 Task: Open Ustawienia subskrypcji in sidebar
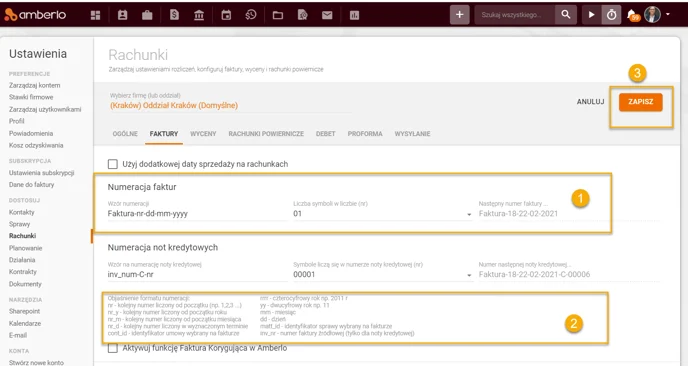[42, 173]
